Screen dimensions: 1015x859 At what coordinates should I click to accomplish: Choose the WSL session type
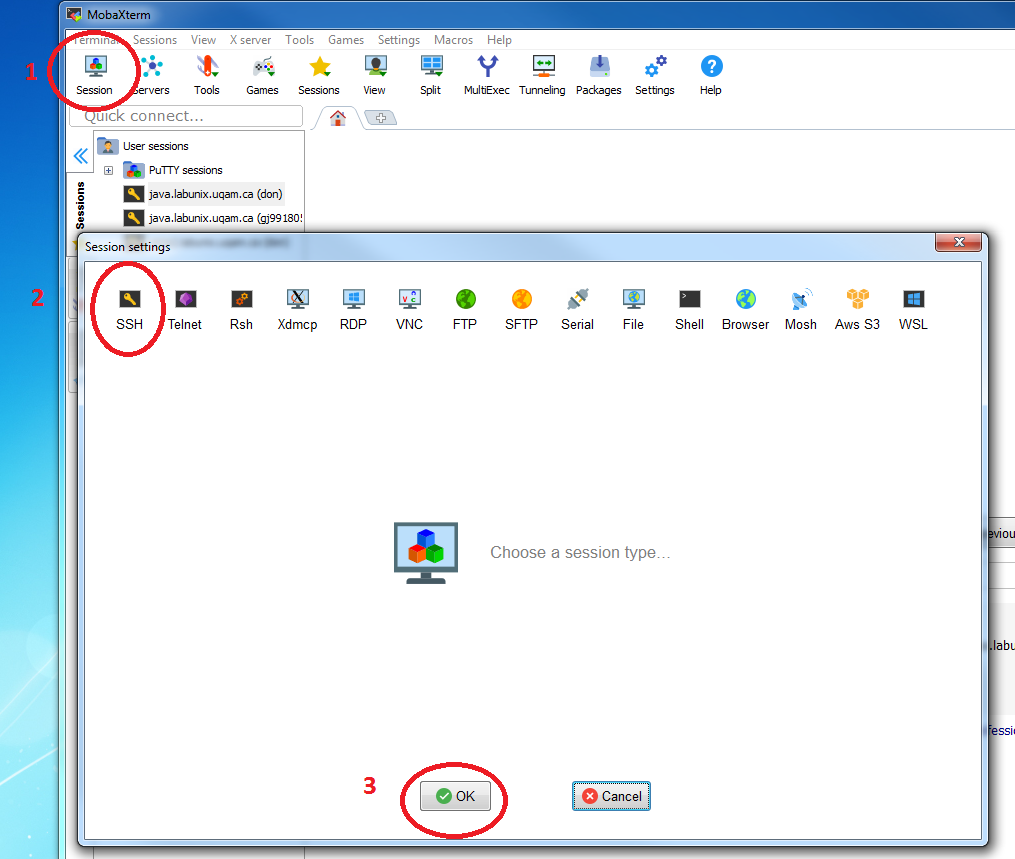tap(913, 309)
